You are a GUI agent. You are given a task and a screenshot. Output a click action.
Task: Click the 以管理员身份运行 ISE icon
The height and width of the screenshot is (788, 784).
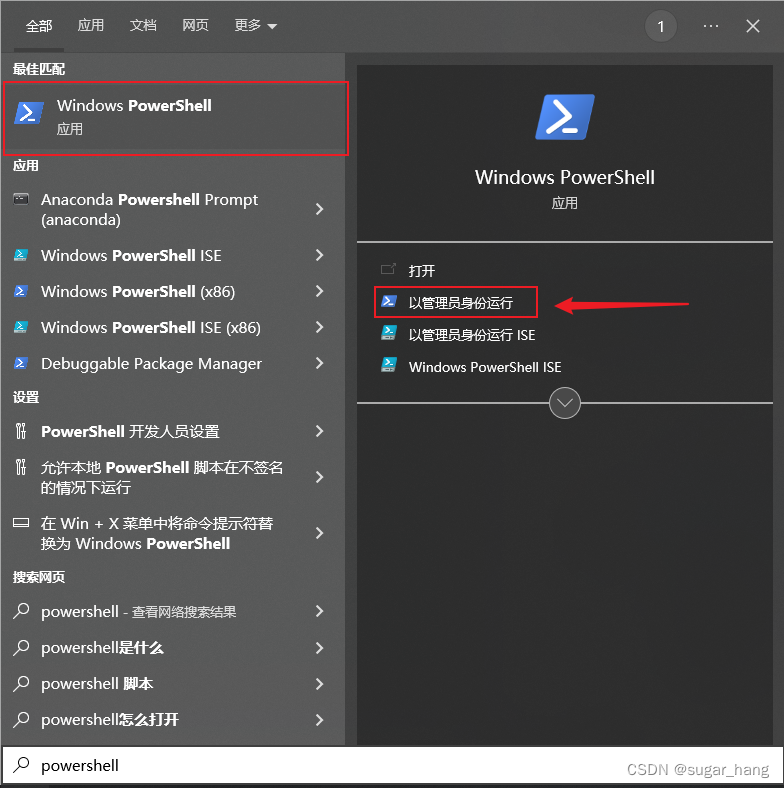(389, 333)
